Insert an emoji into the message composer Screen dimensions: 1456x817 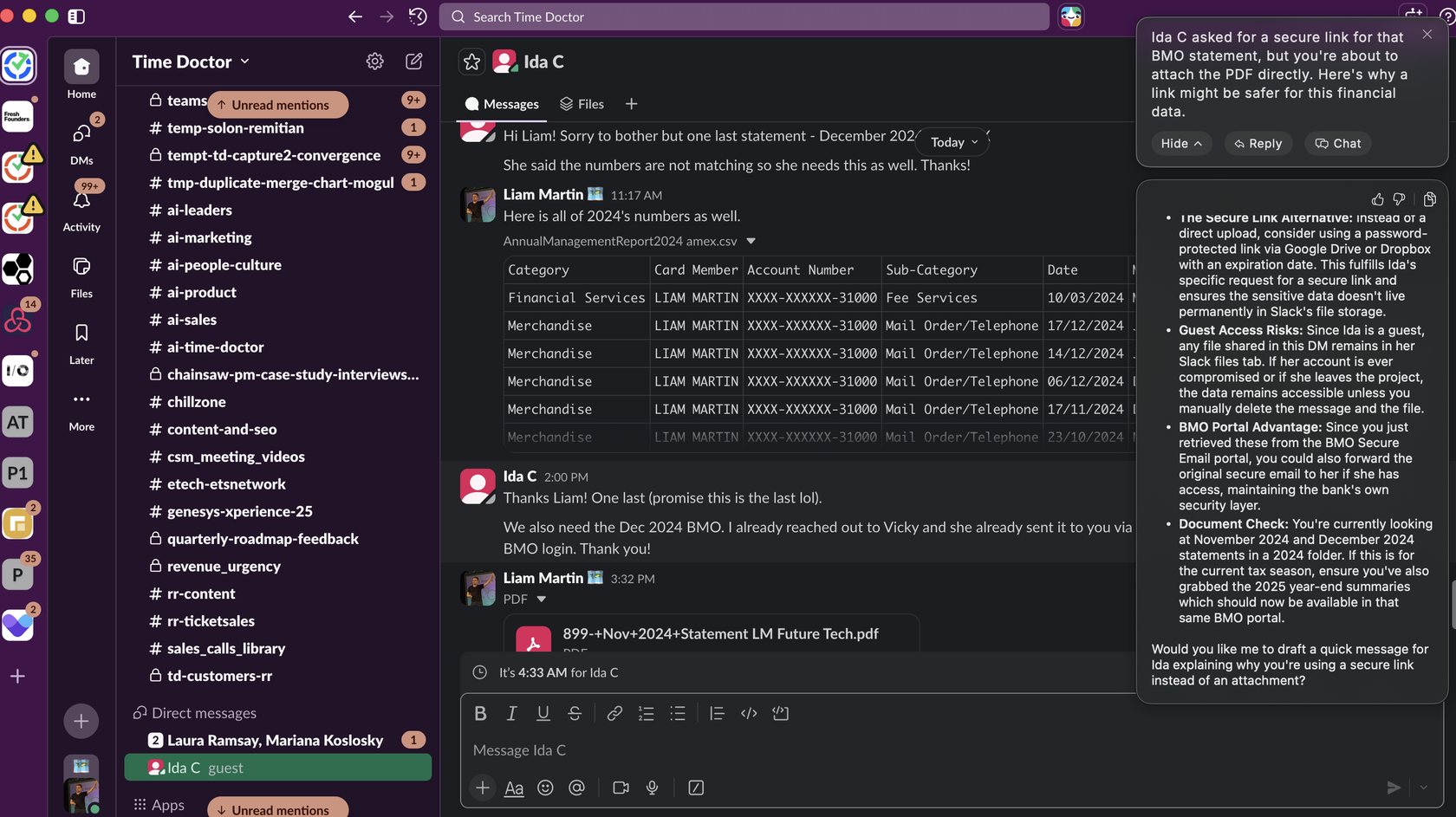click(545, 788)
